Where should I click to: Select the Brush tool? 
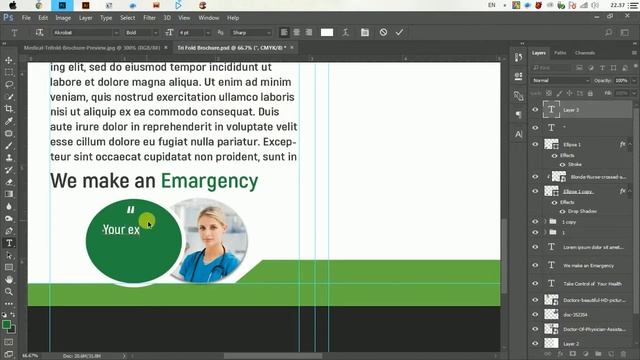tap(9, 146)
